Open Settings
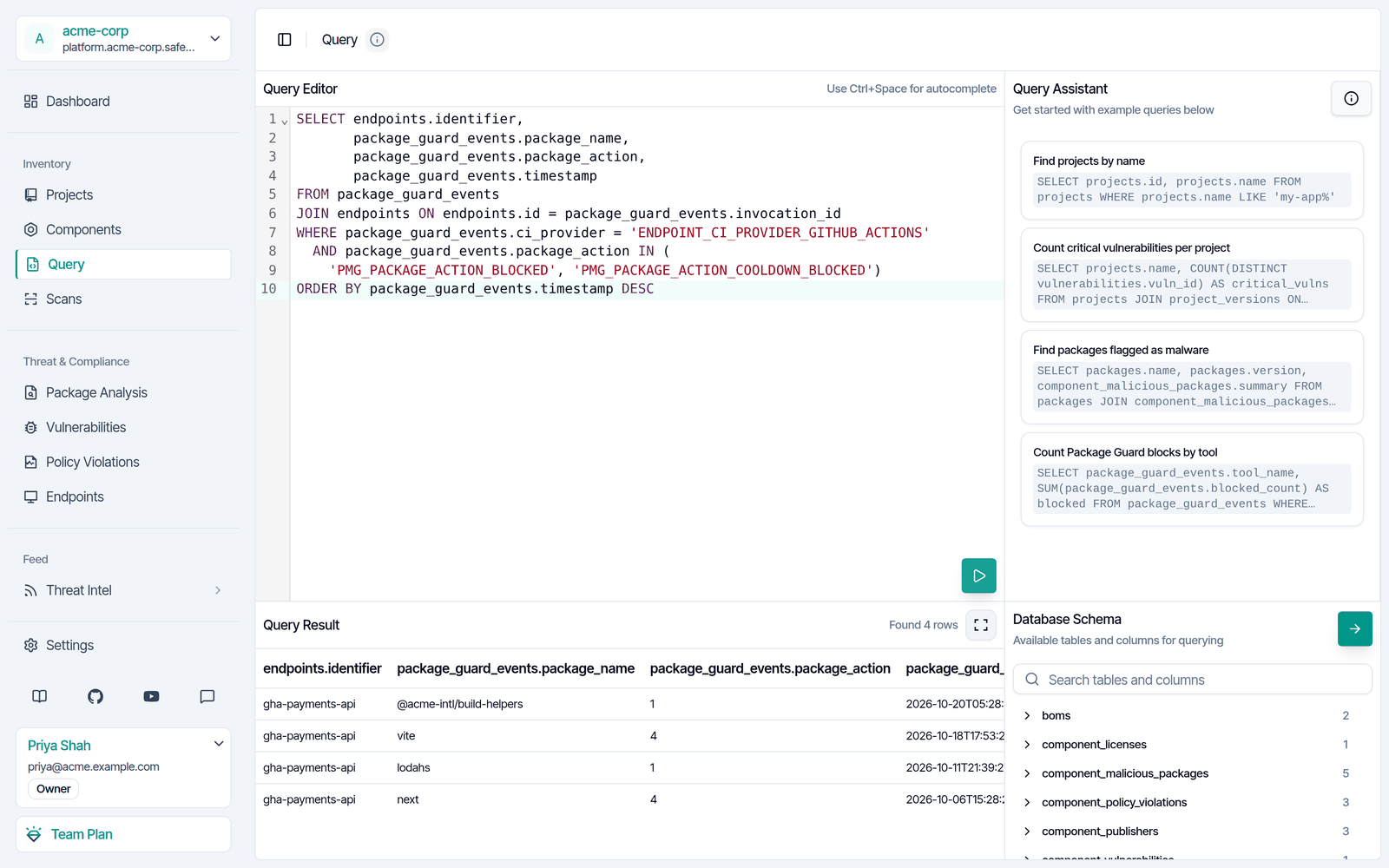The width and height of the screenshot is (1389, 868). click(x=123, y=646)
